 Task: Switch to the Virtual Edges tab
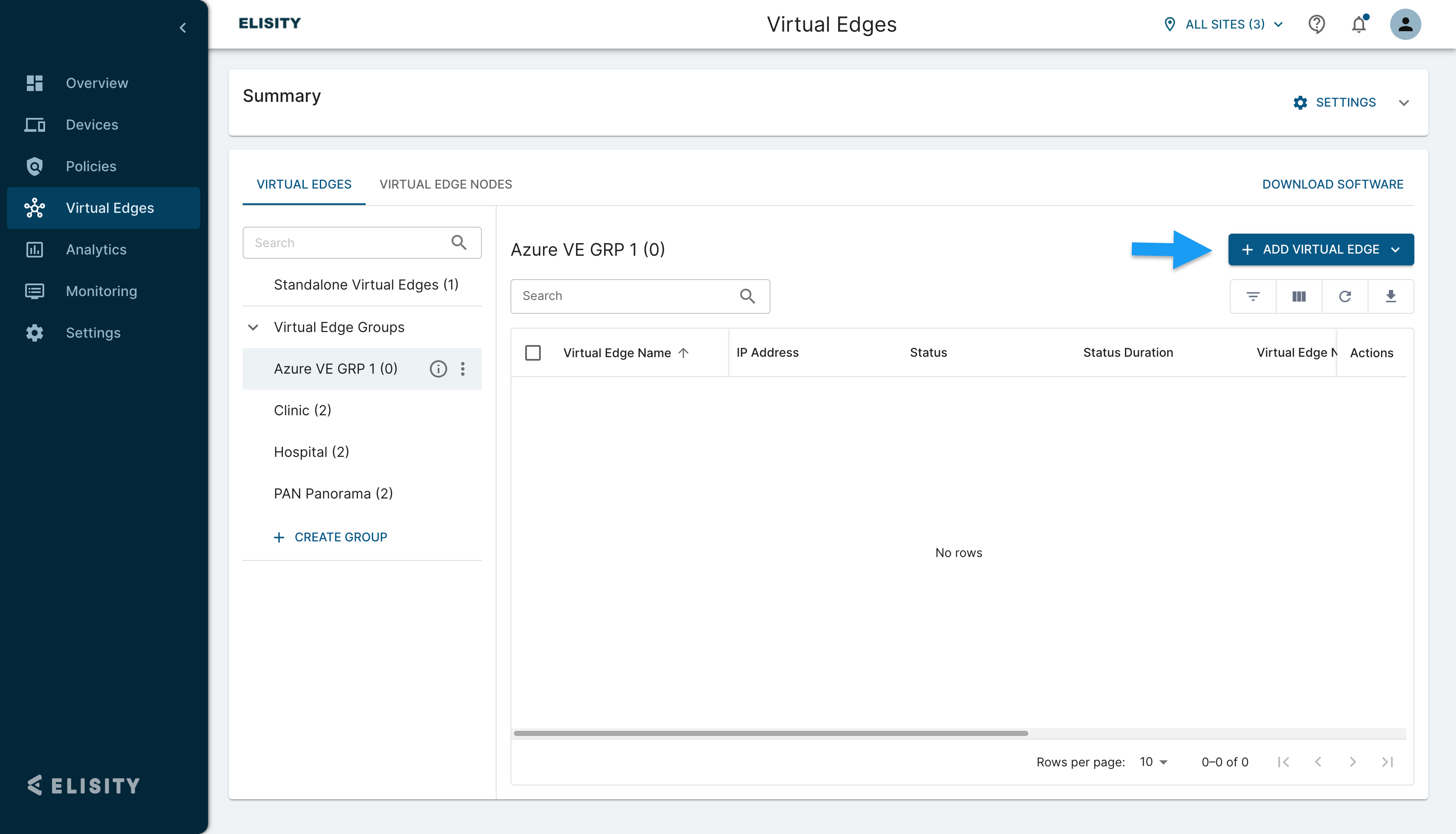(x=303, y=185)
